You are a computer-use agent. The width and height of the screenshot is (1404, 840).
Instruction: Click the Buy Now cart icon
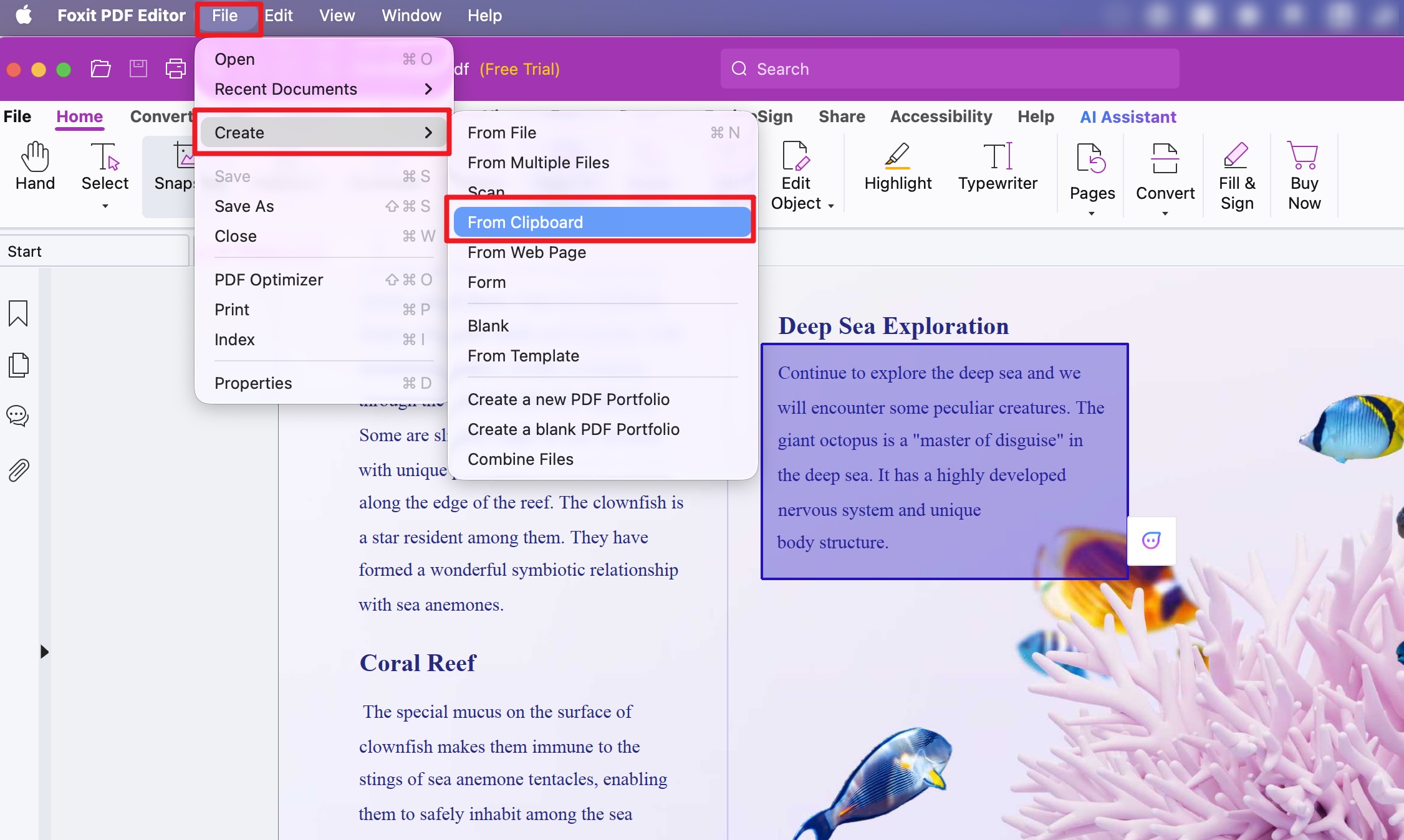(1304, 156)
